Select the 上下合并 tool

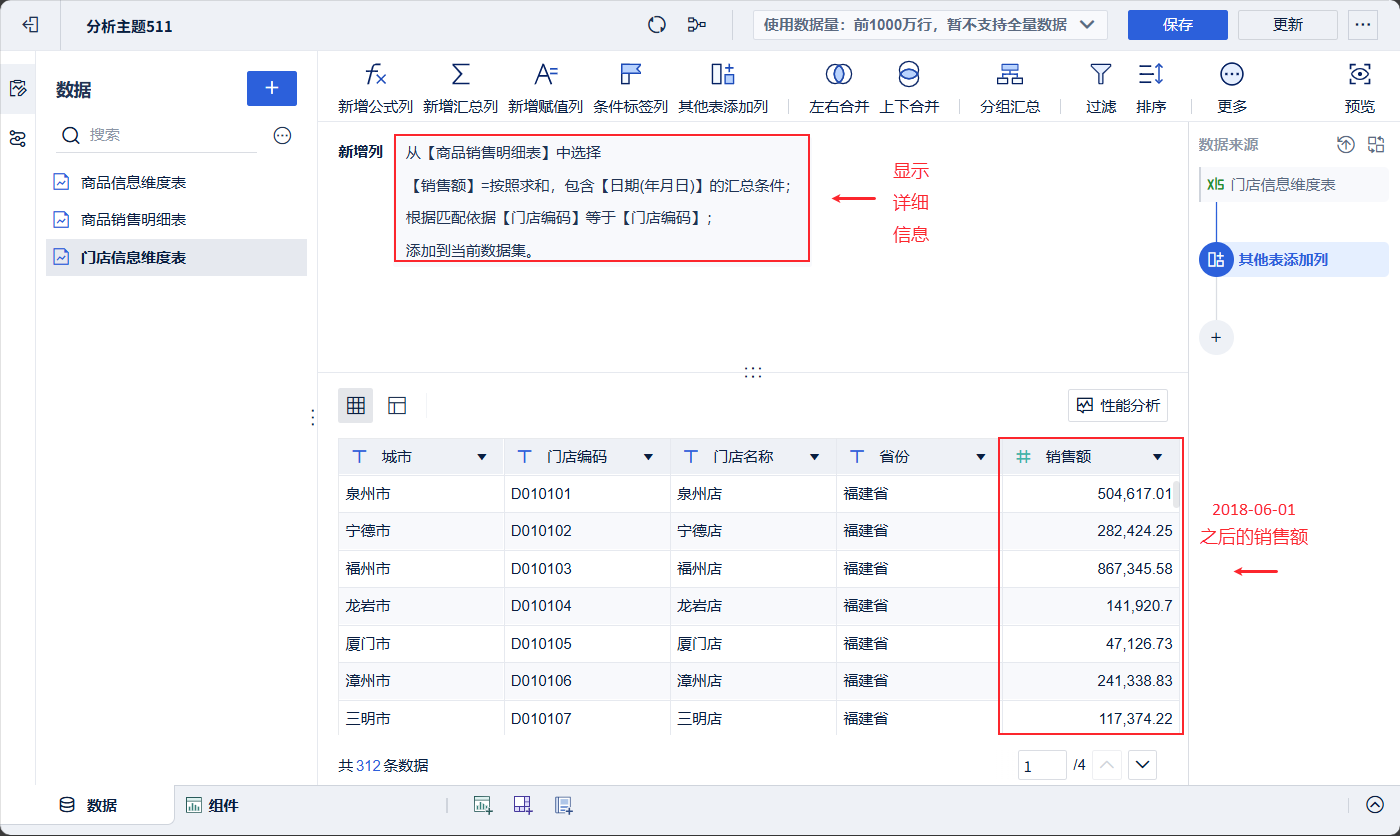coord(909,88)
